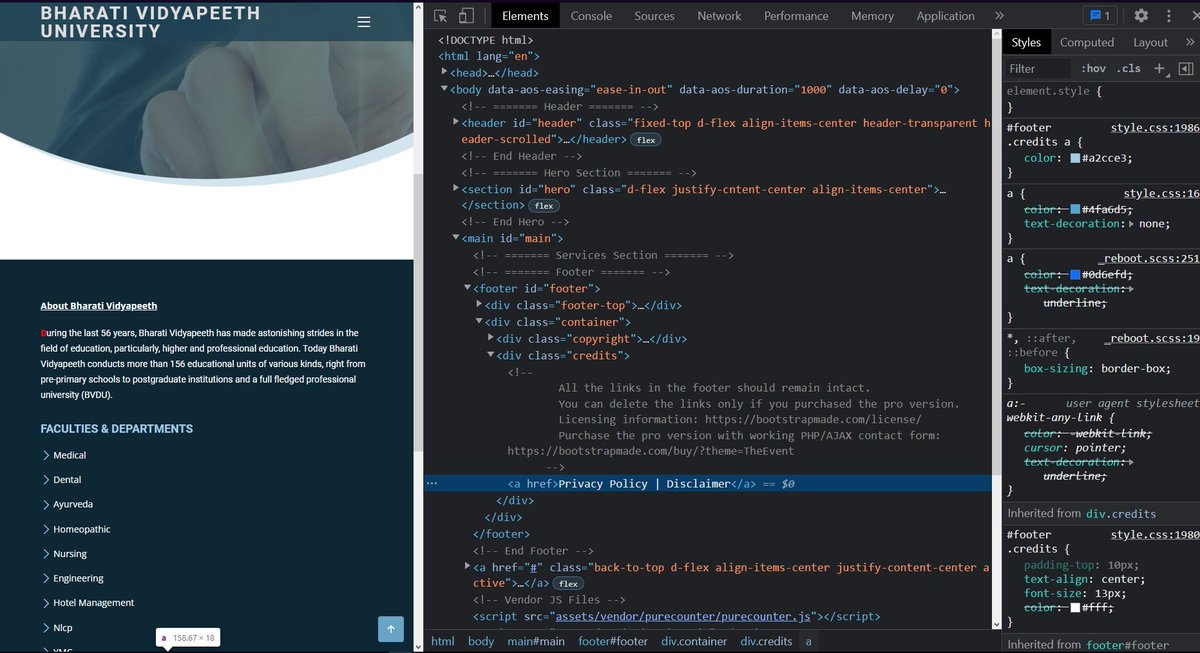Focus the Styles Filter input field
The height and width of the screenshot is (653, 1200).
pos(1038,69)
